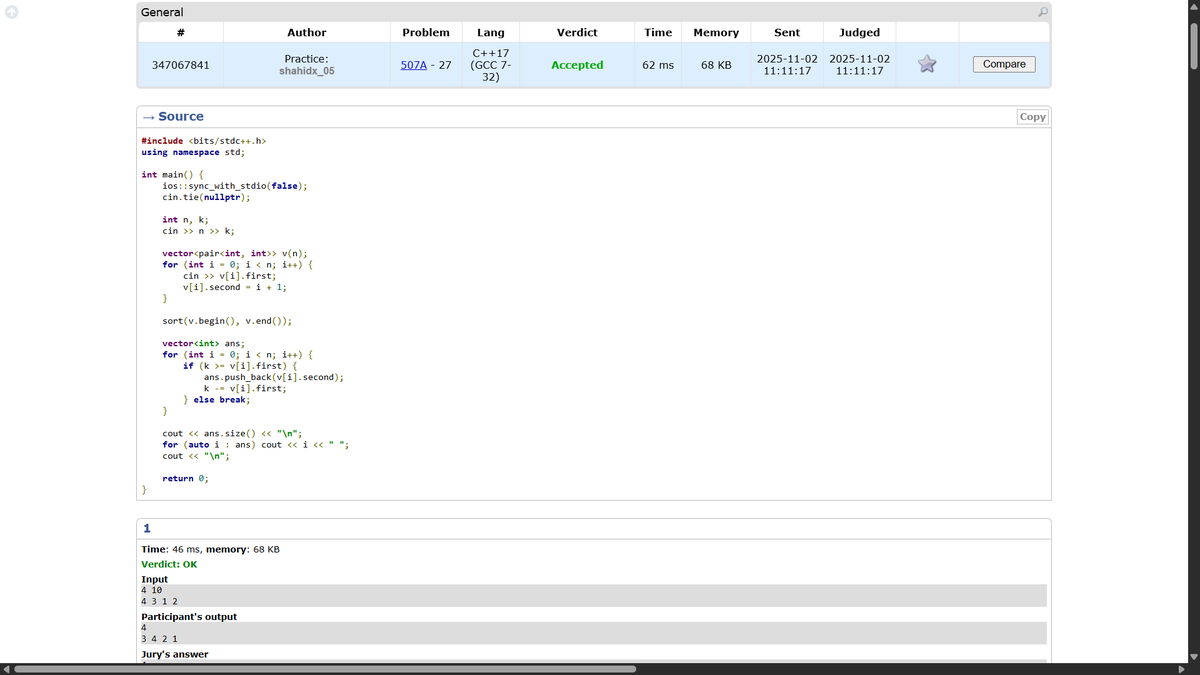Viewport: 1200px width, 675px height.
Task: Click the using namespace std; line
Action: pos(193,152)
